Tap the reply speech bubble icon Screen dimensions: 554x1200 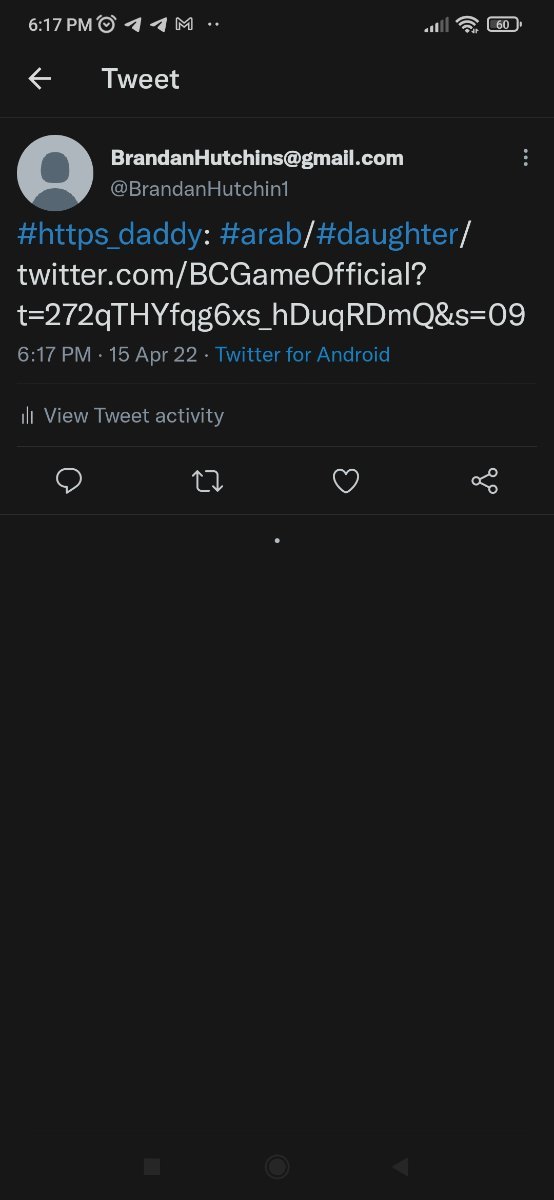click(x=69, y=482)
